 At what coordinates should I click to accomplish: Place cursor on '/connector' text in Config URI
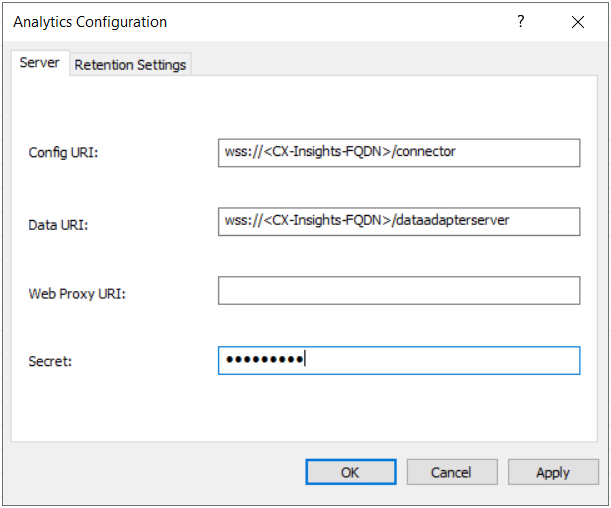tap(424, 152)
